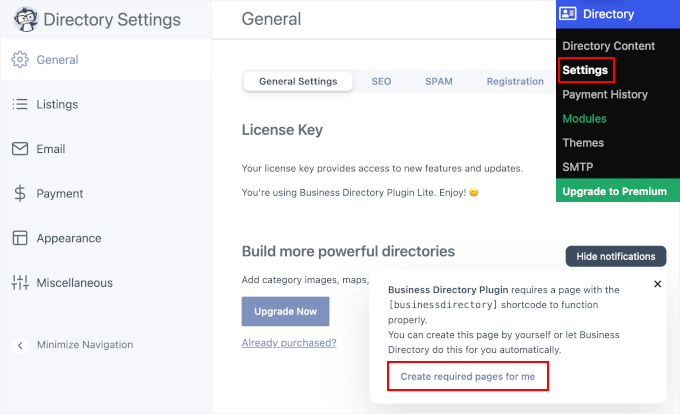Switch to the SEO tab
Viewport: 680px width, 414px height.
click(381, 81)
